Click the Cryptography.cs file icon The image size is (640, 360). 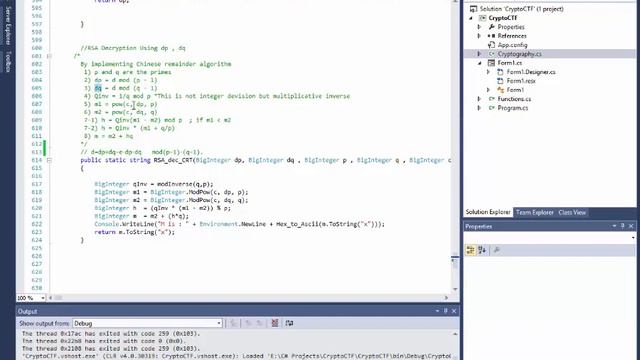tap(491, 54)
